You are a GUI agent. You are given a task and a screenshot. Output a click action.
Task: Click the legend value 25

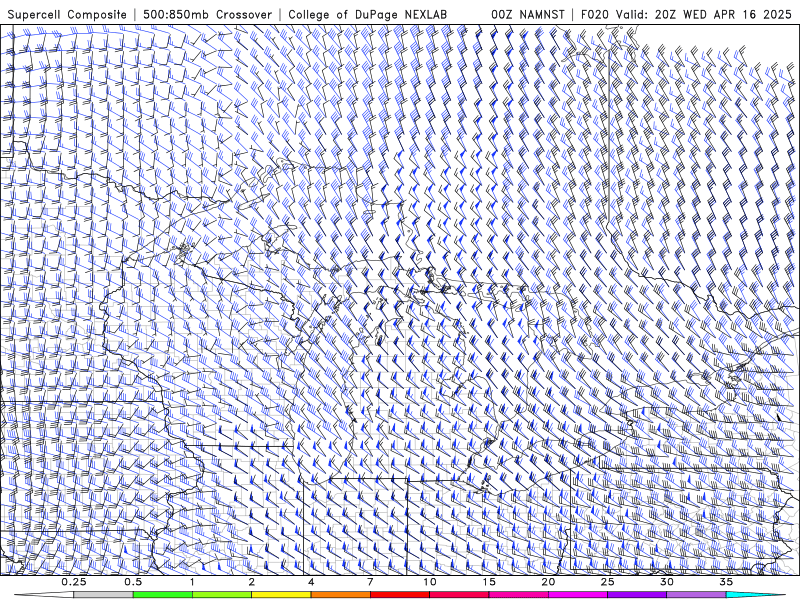(608, 582)
